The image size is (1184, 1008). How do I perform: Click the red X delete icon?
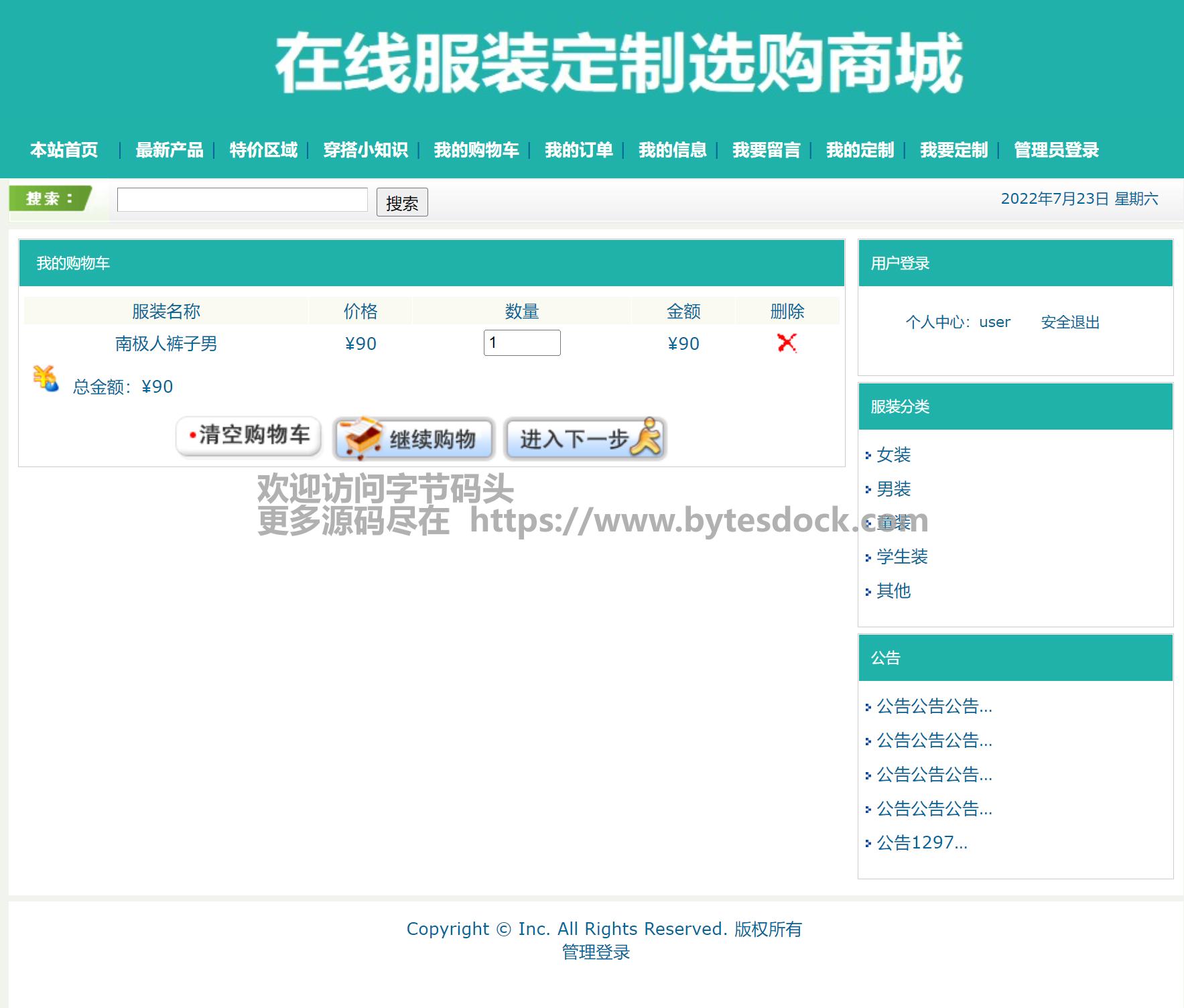tap(787, 343)
